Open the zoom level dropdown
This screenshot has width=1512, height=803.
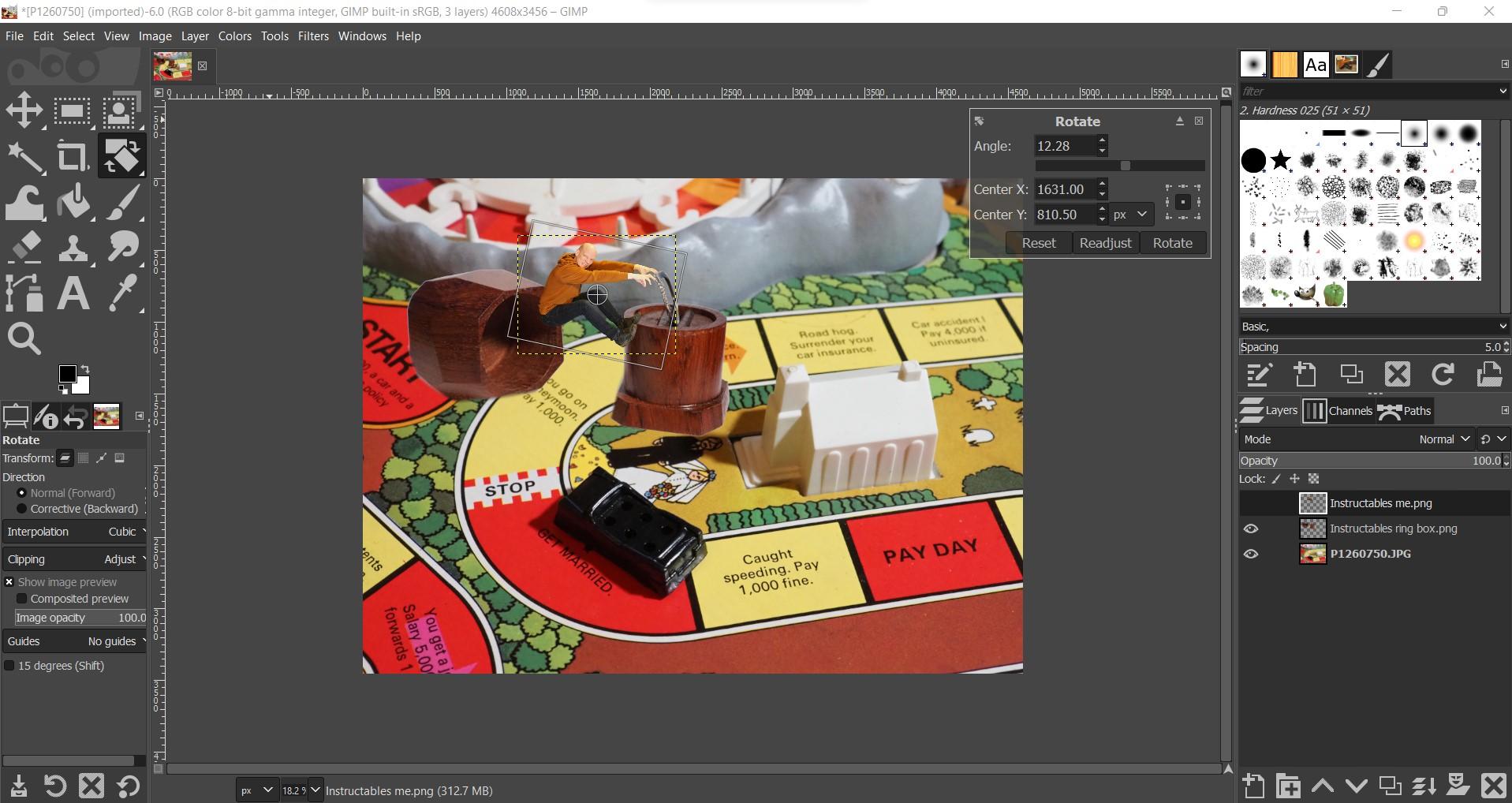[315, 790]
